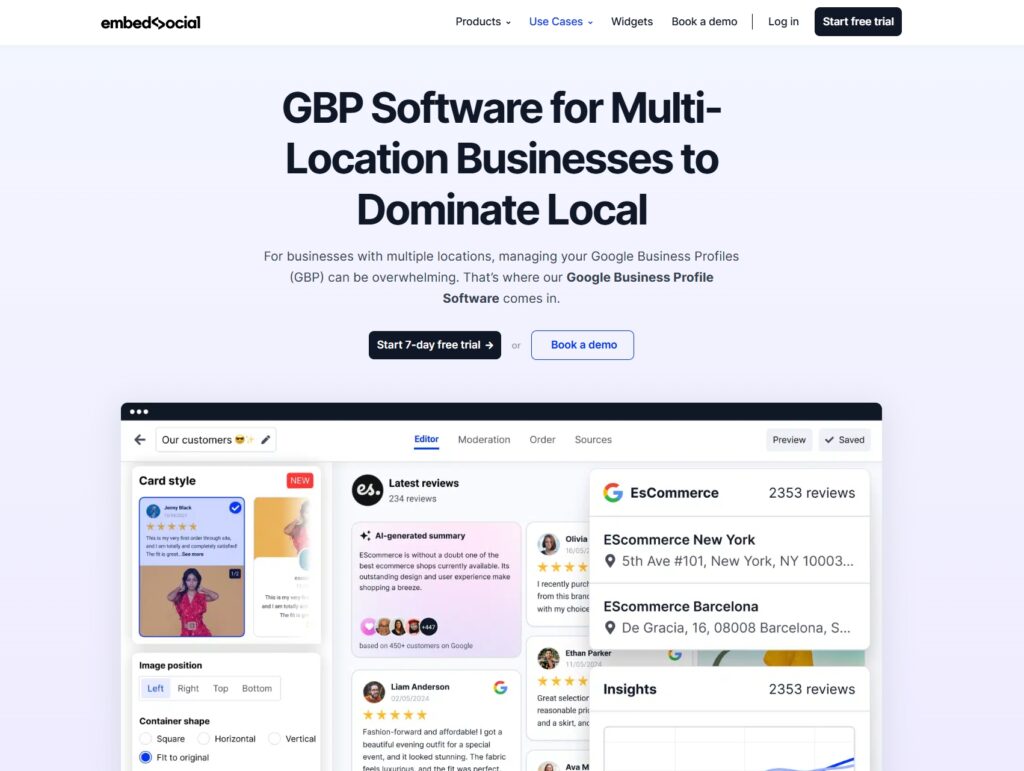The image size is (1024, 771).
Task: Click the pencil icon to rename Our customers
Action: coord(266,439)
